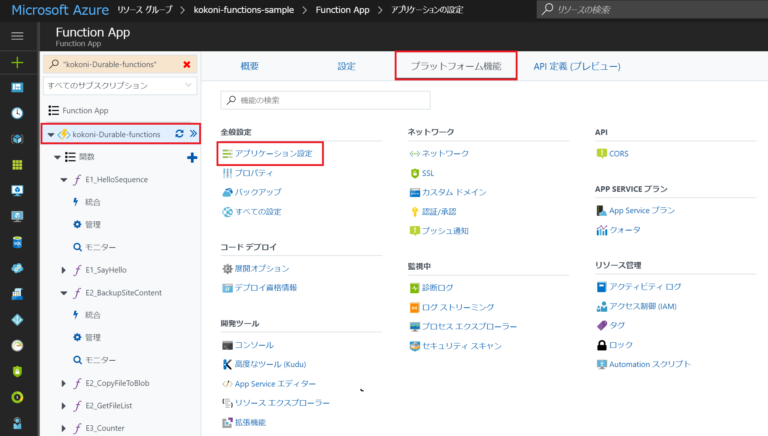
Task: Switch to the プラットフォーム機能 tab
Action: pos(456,66)
